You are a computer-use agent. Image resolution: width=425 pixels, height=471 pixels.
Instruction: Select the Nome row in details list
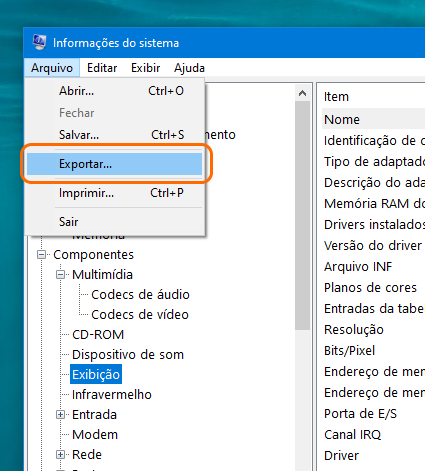click(373, 119)
